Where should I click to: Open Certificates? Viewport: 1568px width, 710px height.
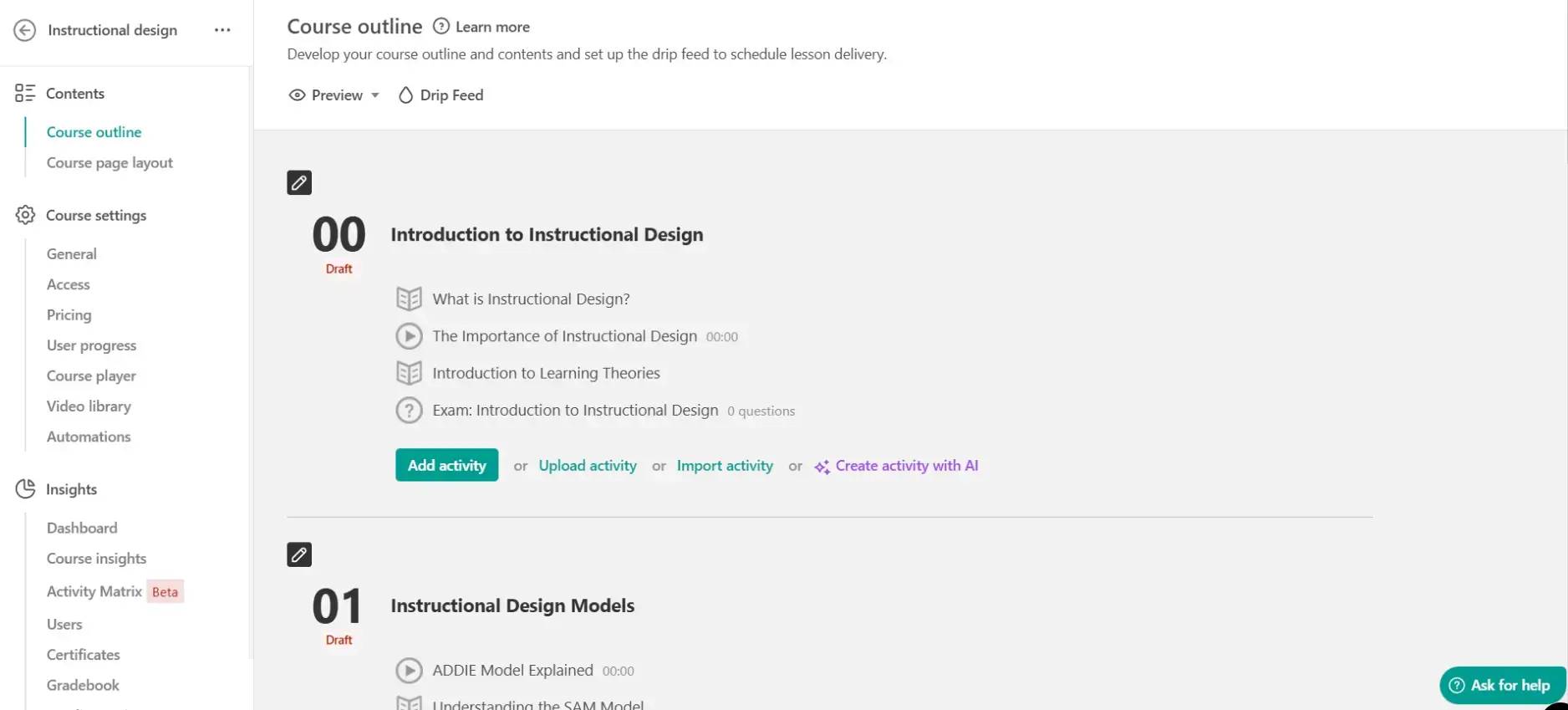84,654
